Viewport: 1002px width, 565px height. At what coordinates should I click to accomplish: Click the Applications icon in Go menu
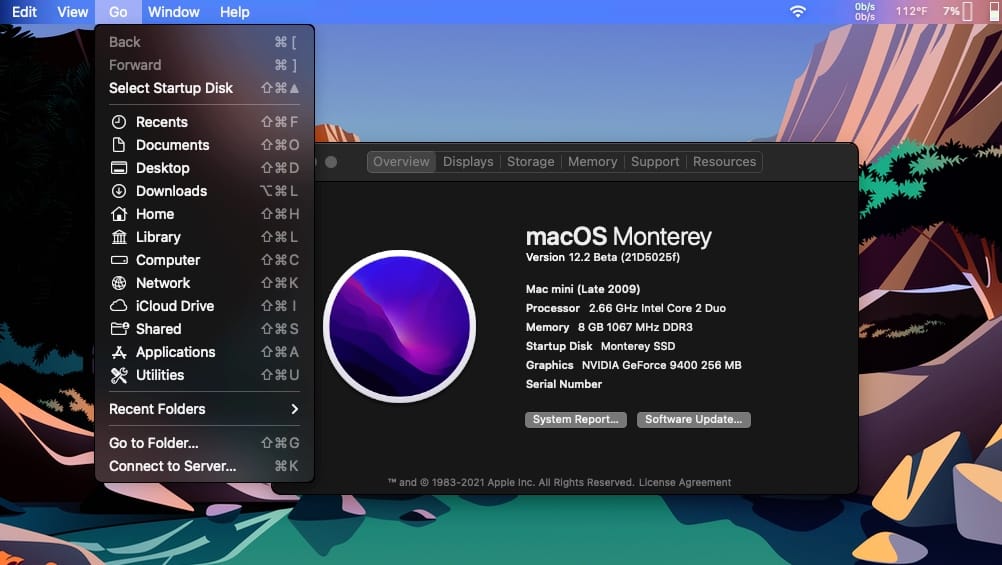click(119, 352)
